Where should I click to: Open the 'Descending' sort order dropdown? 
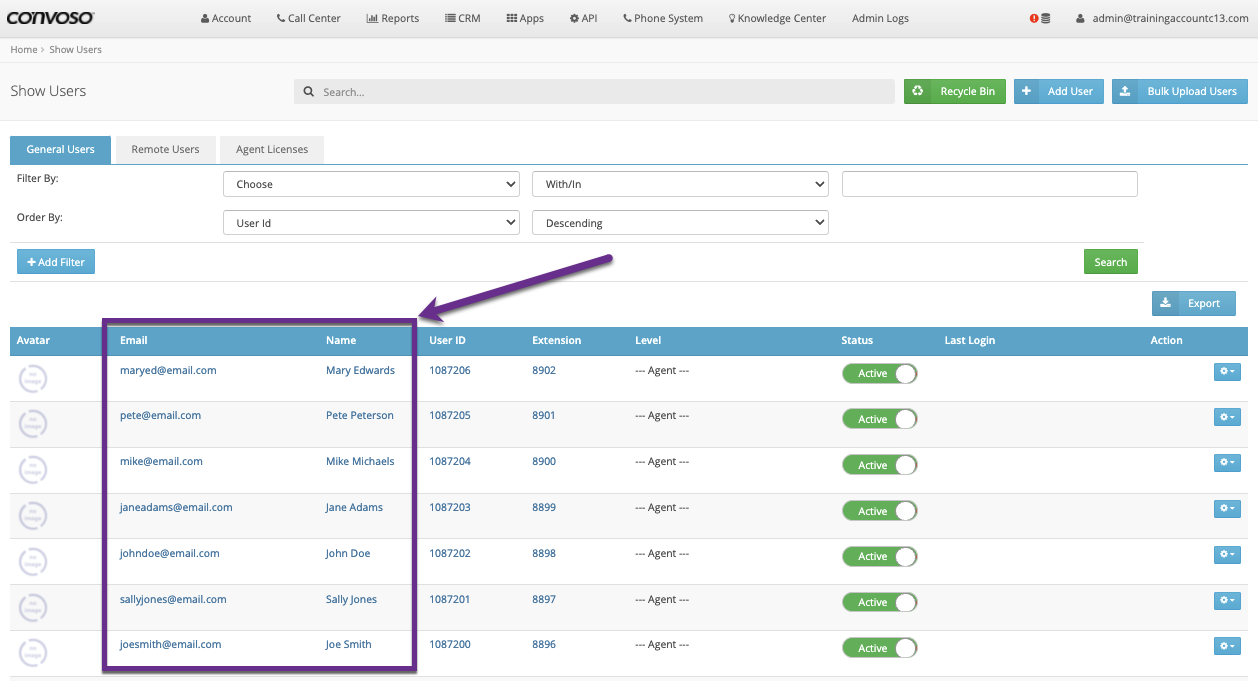click(681, 223)
